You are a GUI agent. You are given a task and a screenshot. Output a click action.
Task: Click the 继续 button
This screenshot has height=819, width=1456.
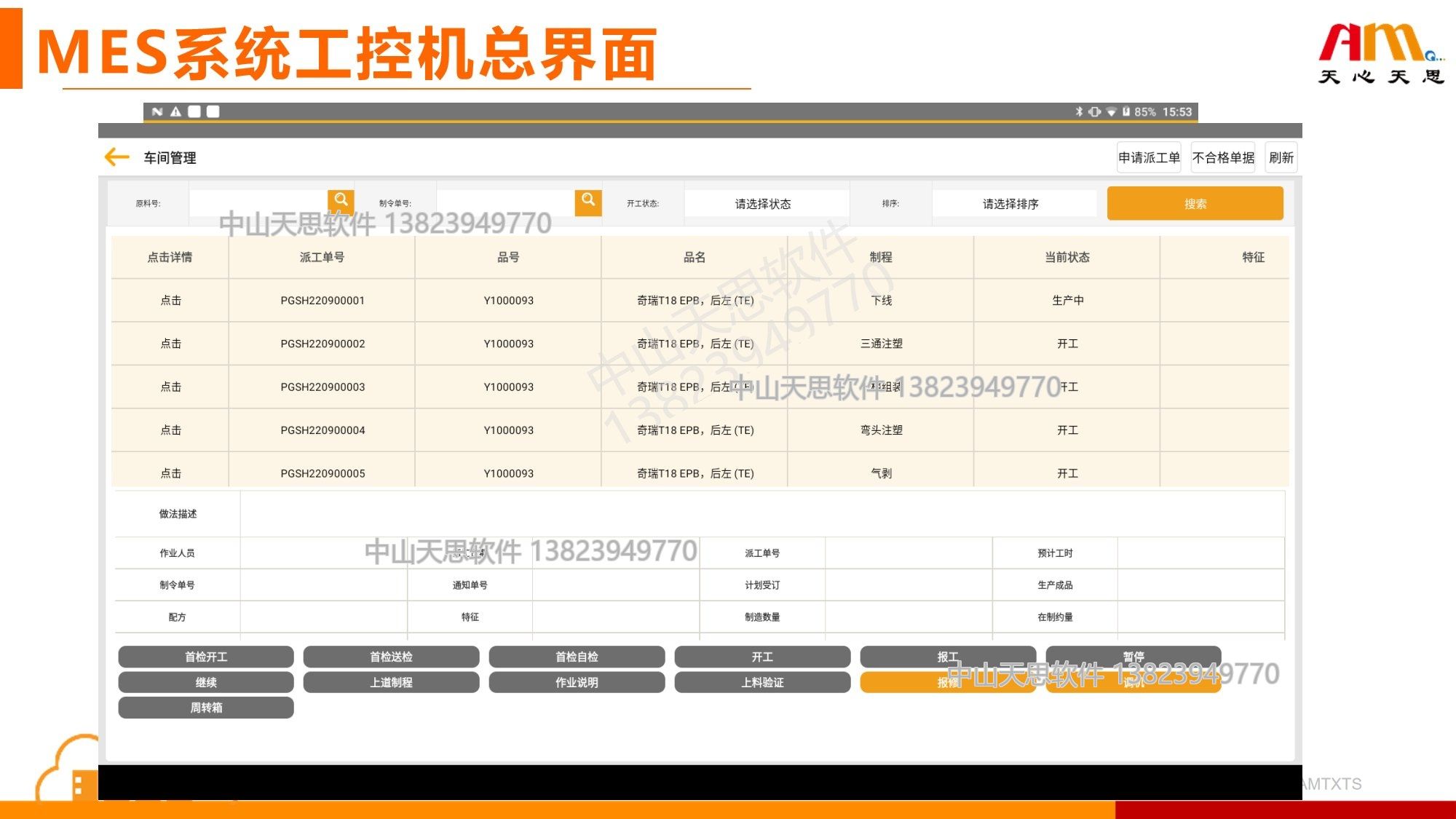[206, 682]
